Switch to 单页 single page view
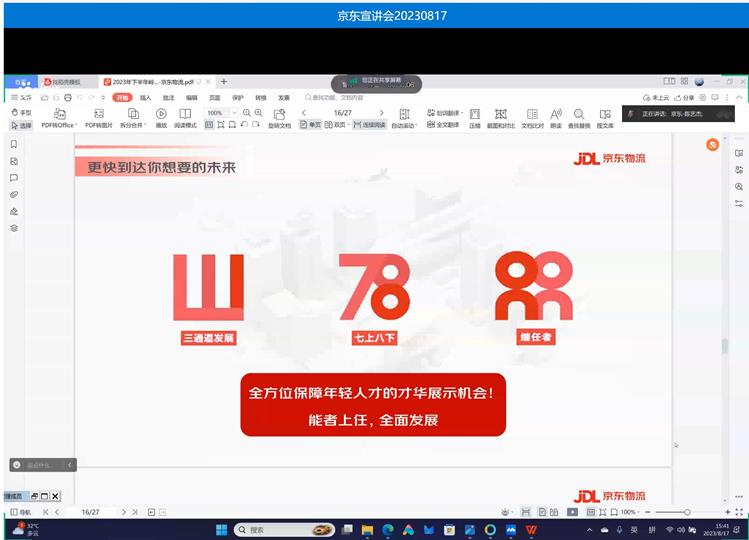Screen dimensions: 749x540 pyautogui.click(x=309, y=125)
